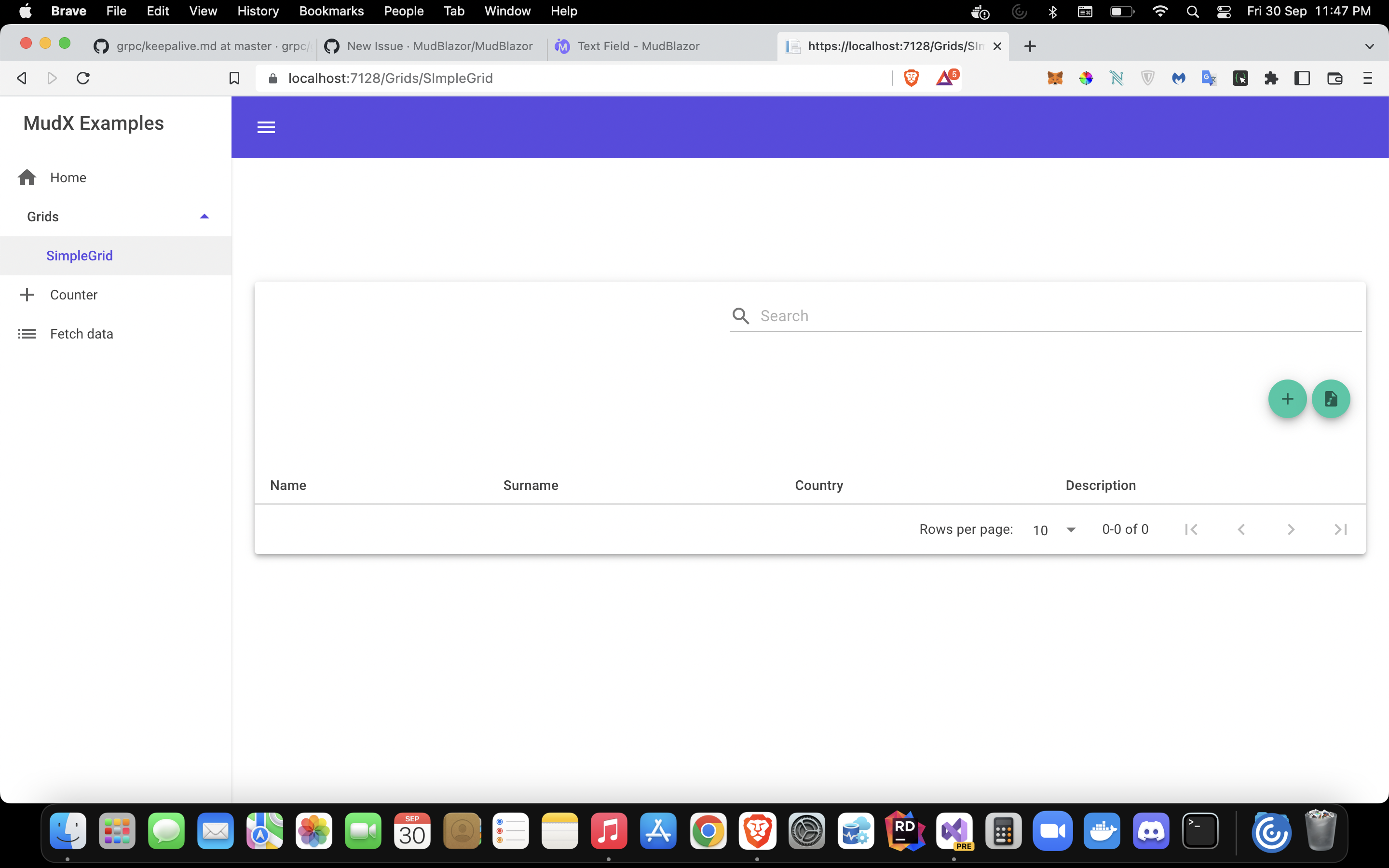The height and width of the screenshot is (868, 1389).
Task: Open the History menu
Action: tap(257, 11)
